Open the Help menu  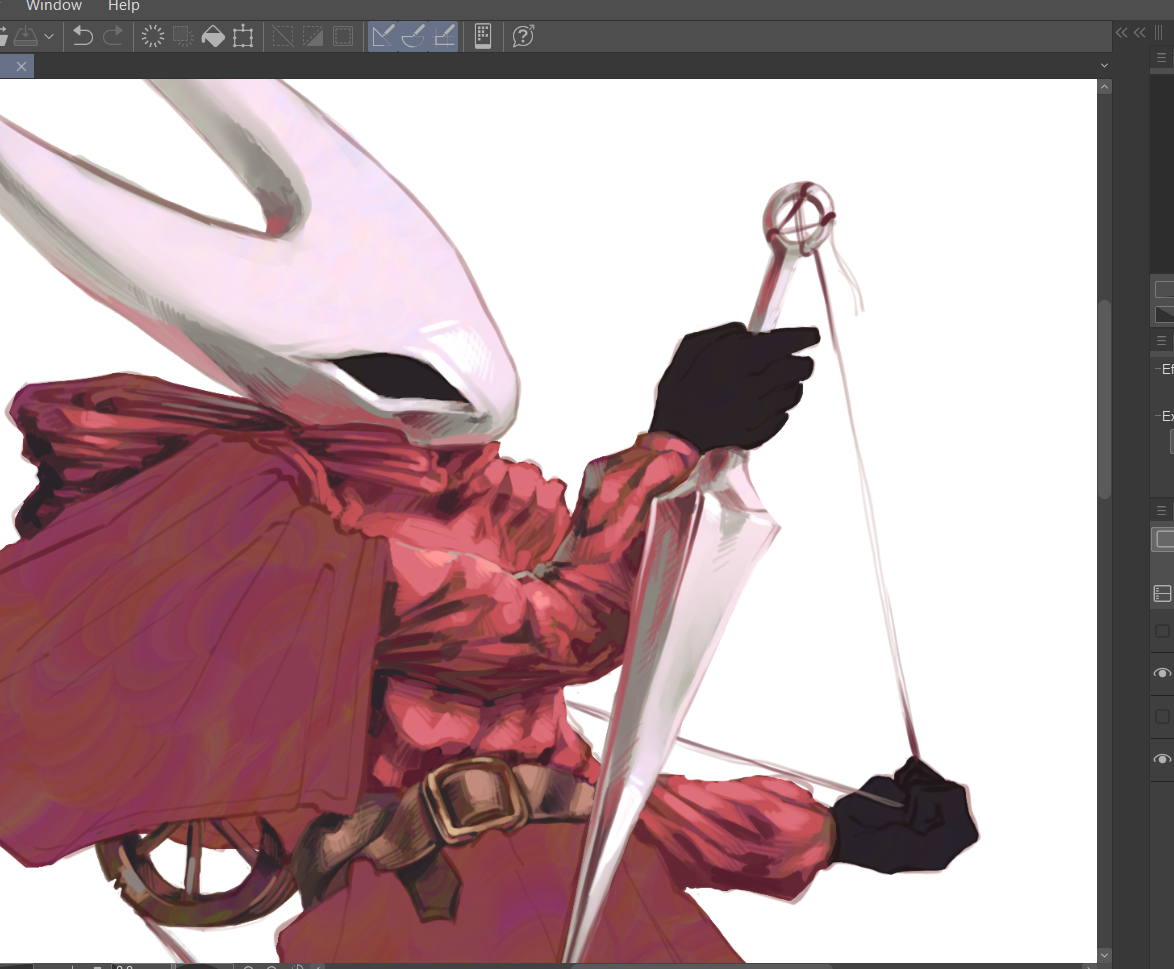click(x=124, y=6)
